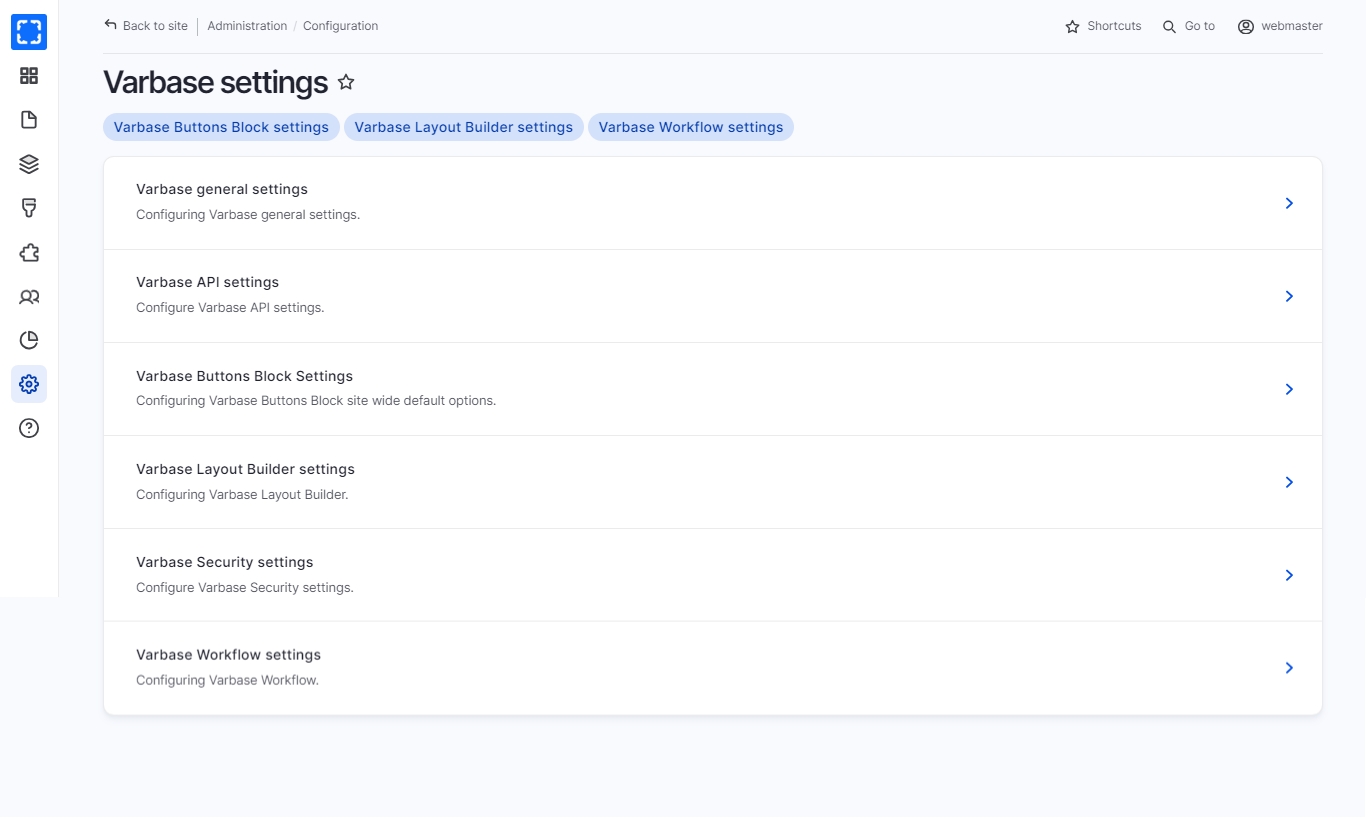The image size is (1366, 818).
Task: Switch to Varbase Layout Builder settings tab
Action: pos(463,127)
